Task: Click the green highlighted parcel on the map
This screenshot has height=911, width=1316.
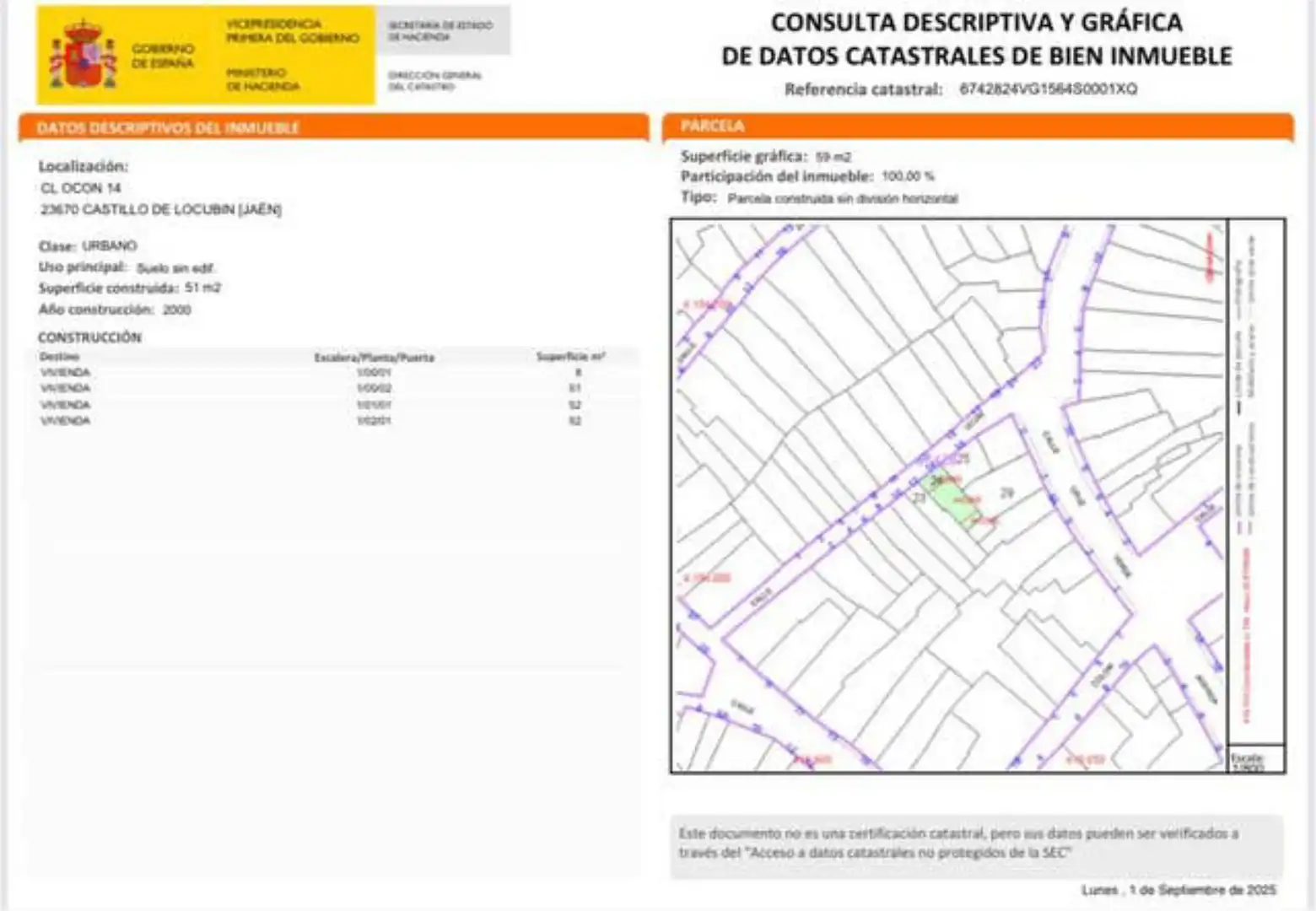Action: tap(953, 498)
